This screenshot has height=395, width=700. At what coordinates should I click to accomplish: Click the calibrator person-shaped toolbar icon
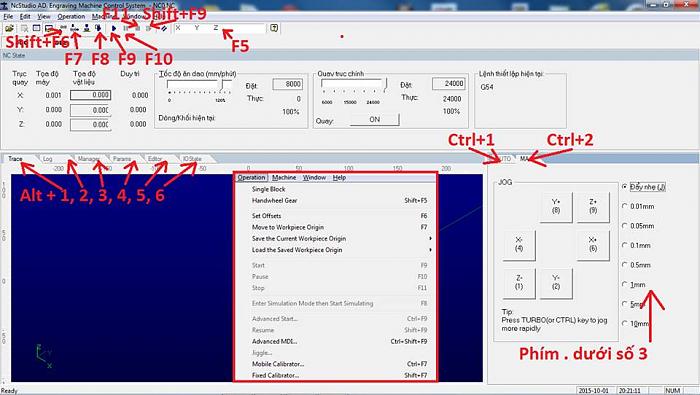pyautogui.click(x=87, y=28)
